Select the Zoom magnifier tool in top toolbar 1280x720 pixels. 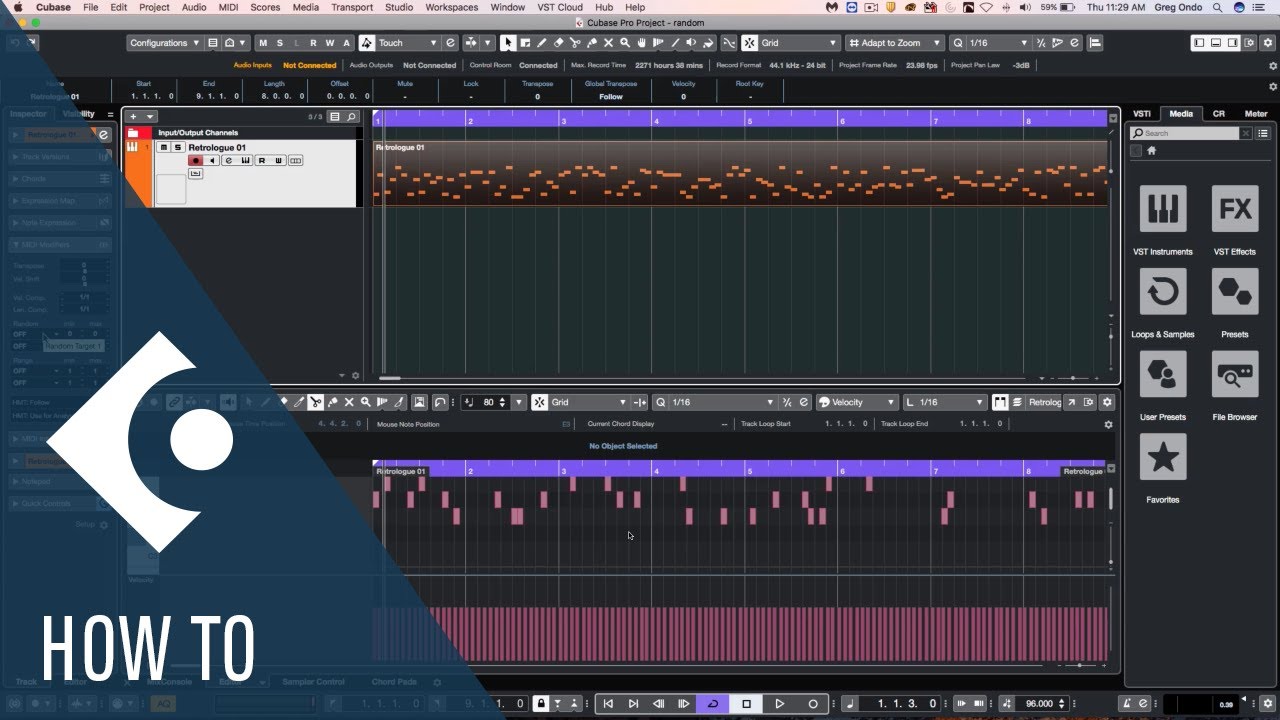[625, 43]
